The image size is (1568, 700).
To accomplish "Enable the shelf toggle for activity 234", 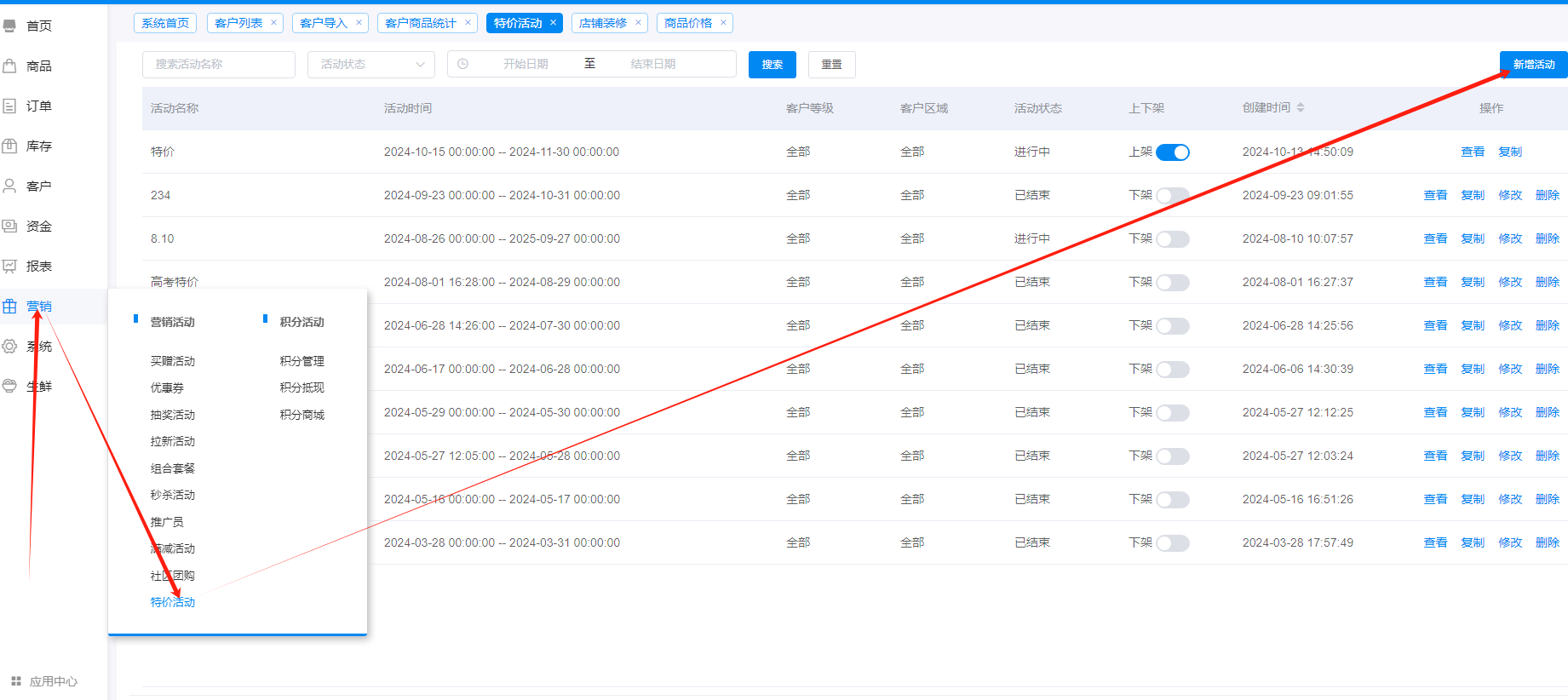I will (1172, 196).
